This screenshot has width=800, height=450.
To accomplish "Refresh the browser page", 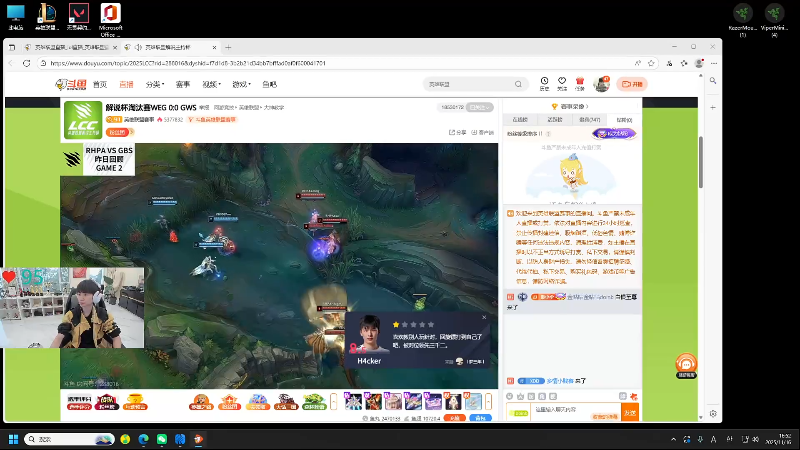I will point(27,63).
